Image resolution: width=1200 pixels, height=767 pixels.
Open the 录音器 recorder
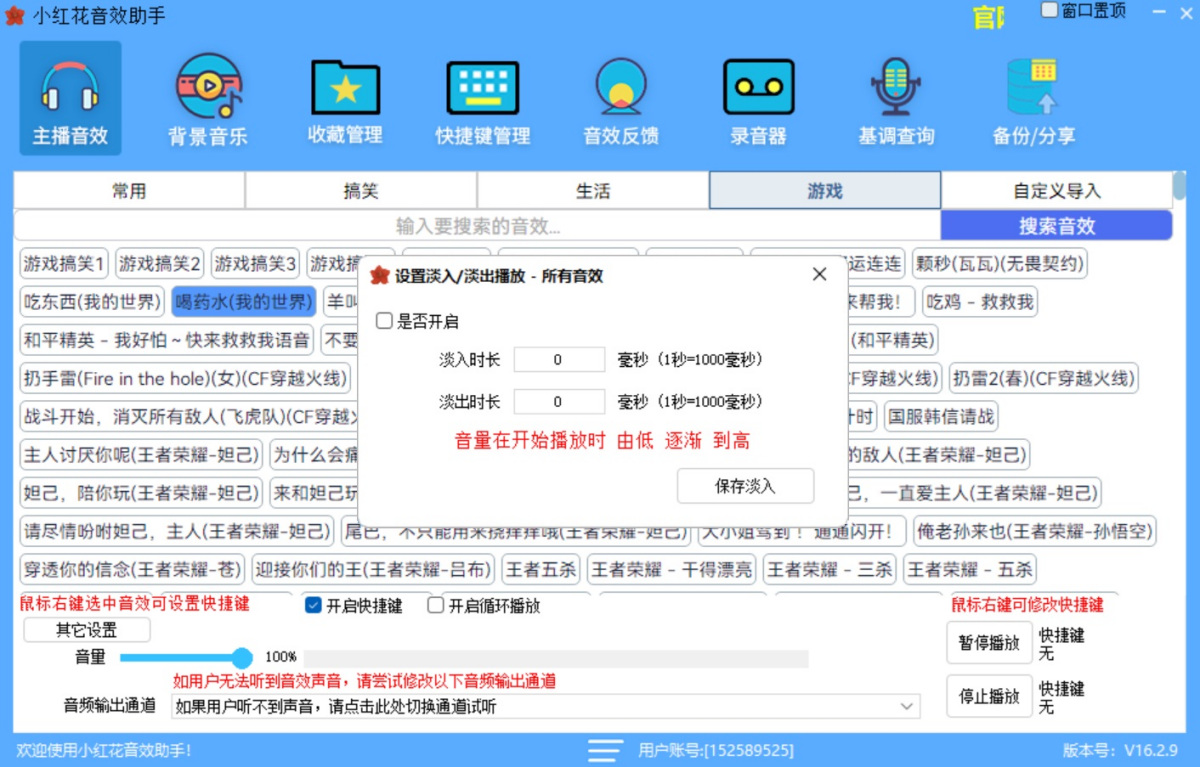pos(757,97)
